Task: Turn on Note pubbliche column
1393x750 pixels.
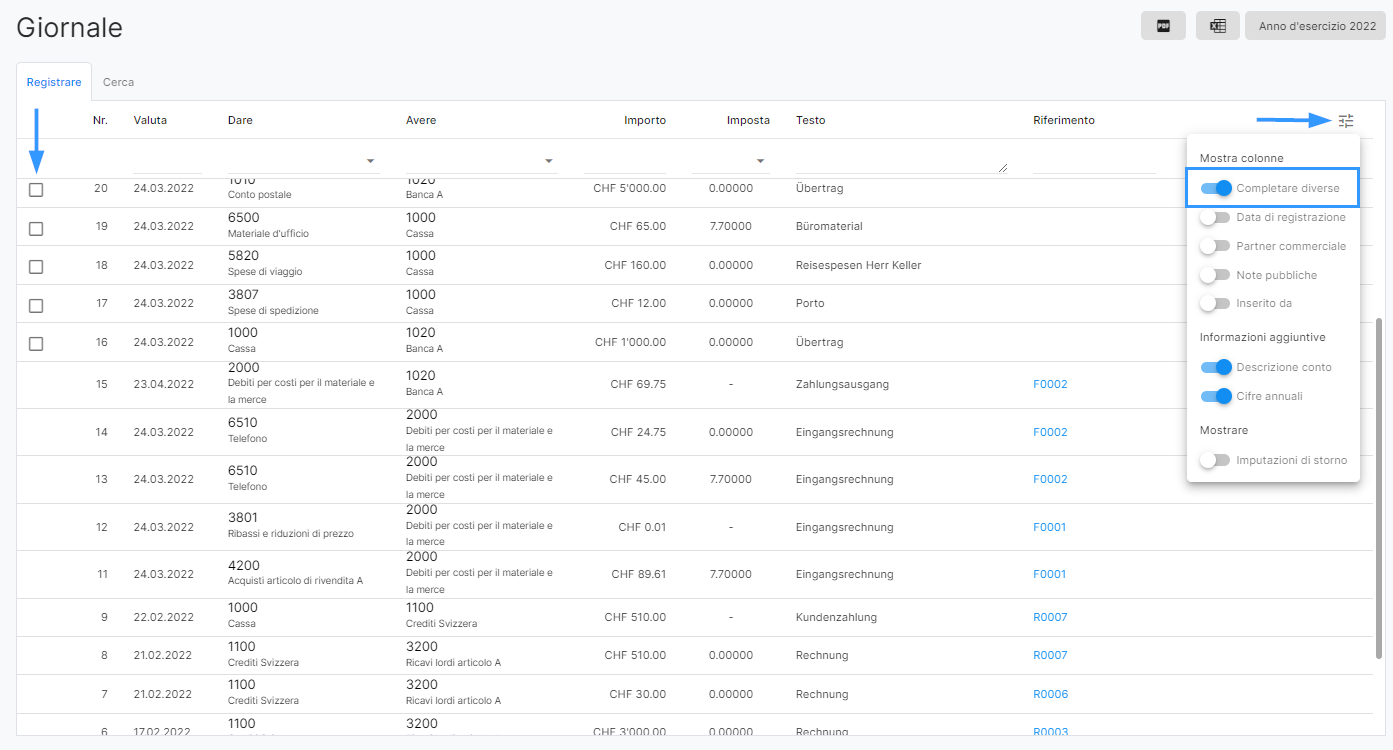Action: click(x=1216, y=275)
